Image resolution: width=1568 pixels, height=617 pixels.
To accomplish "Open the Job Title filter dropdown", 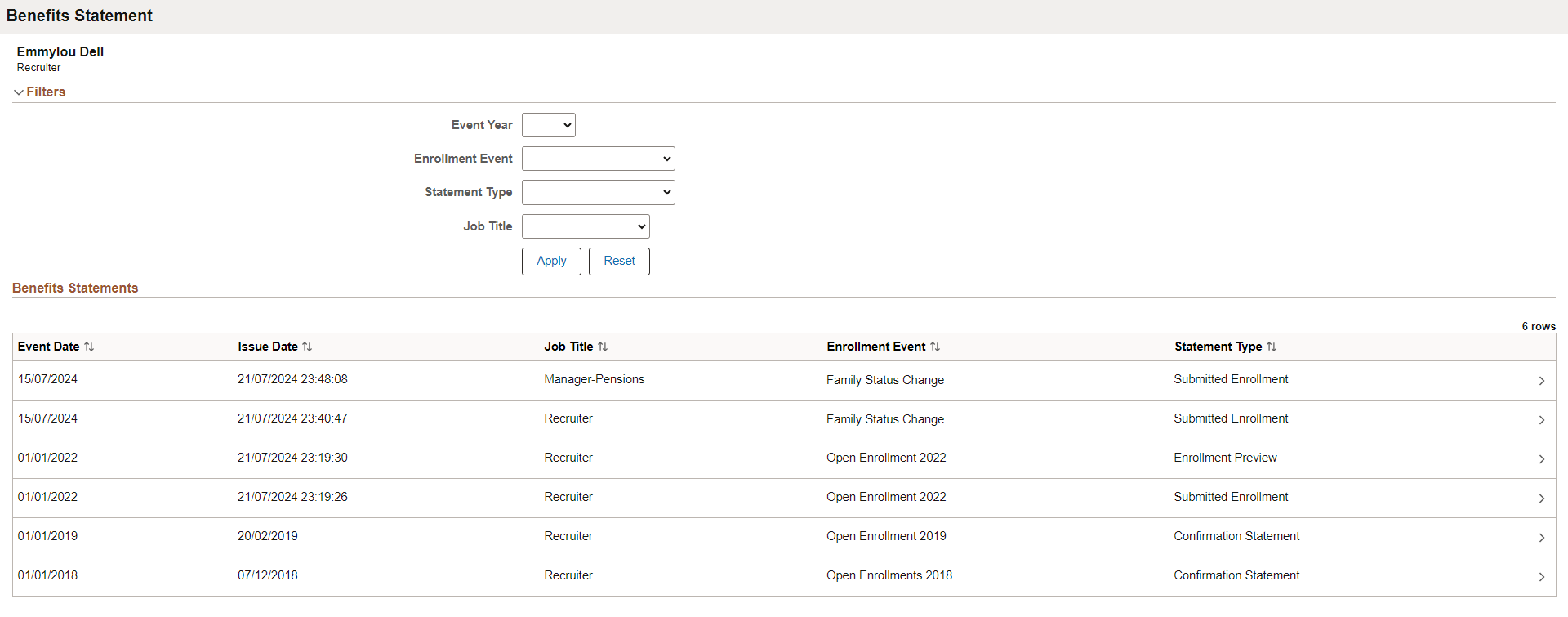I will (586, 226).
